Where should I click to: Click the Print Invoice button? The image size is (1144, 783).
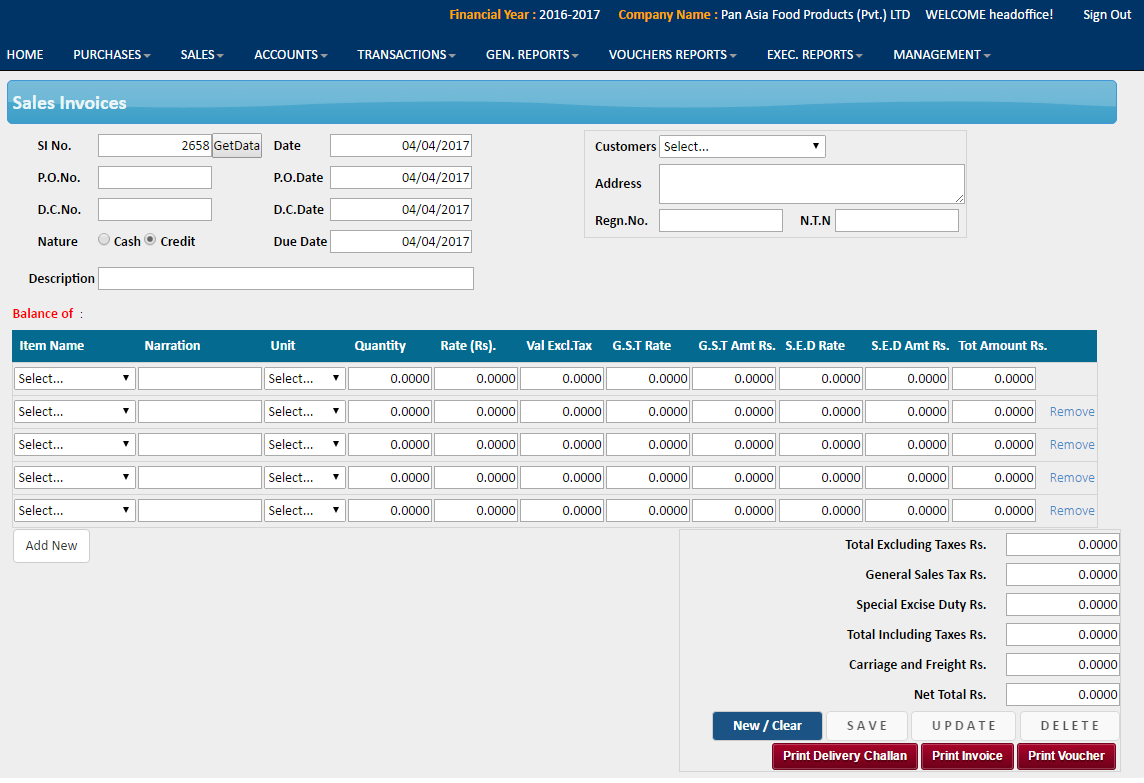(967, 756)
